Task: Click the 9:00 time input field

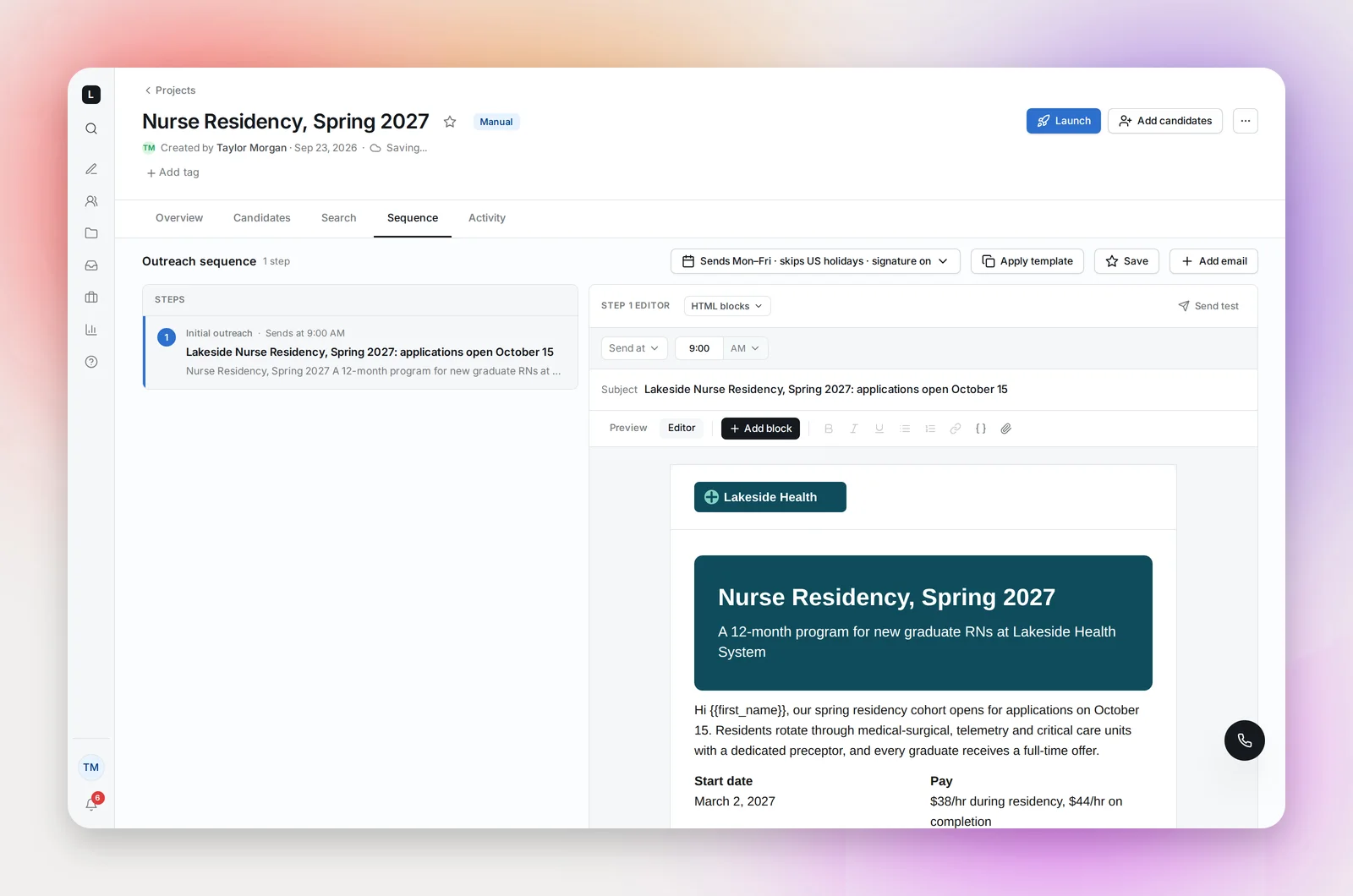Action: 699,348
